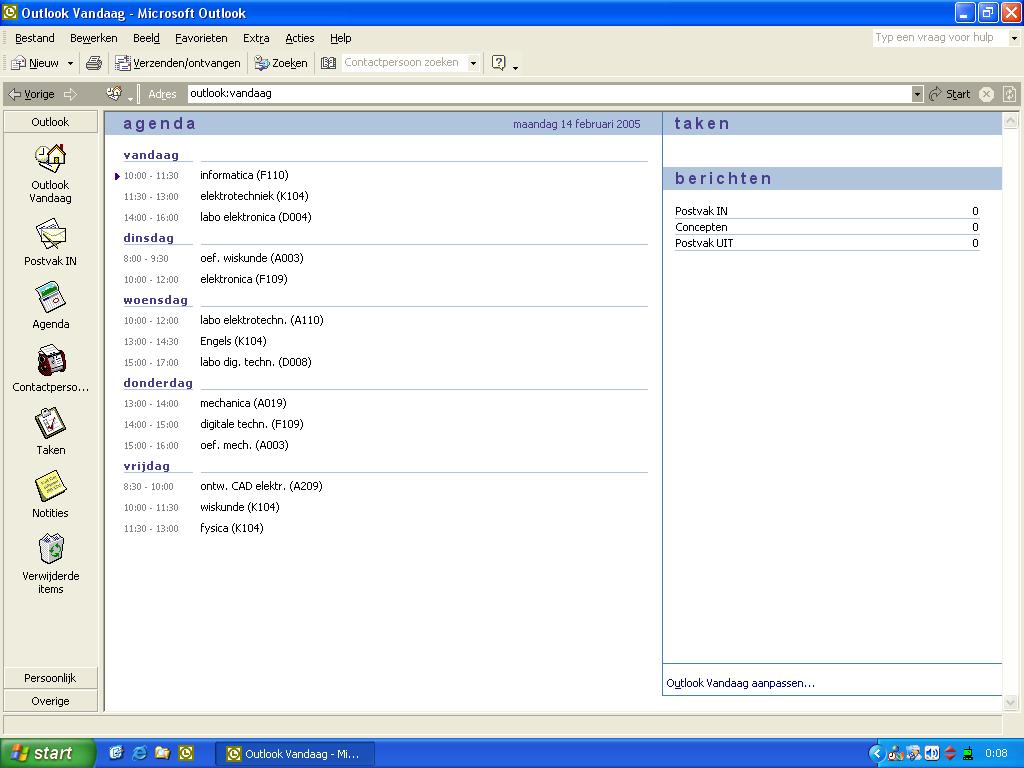
Task: Click the Outlook quick launch icon
Action: 186,753
